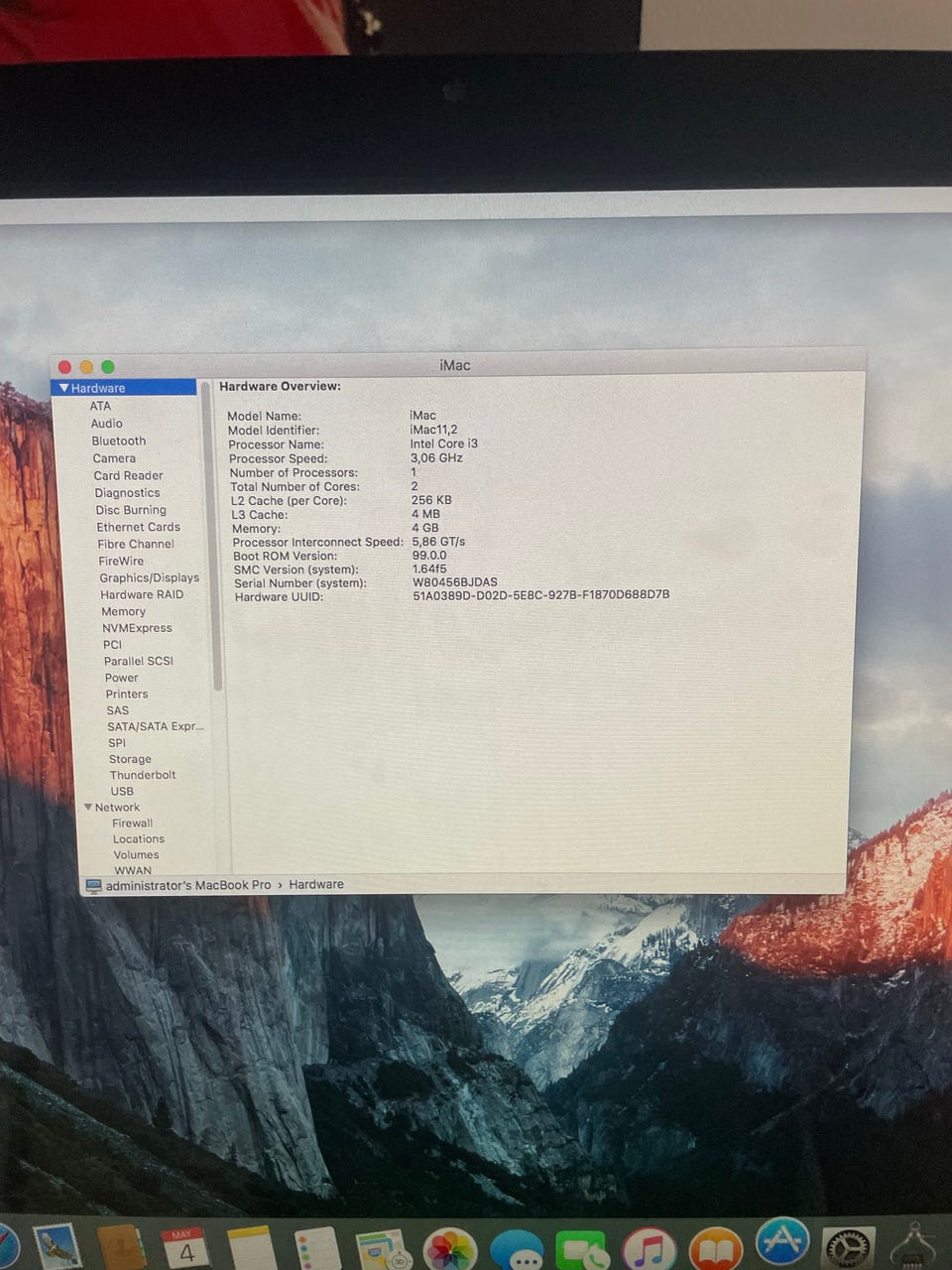Open Contacts book in the dock

[121, 1248]
